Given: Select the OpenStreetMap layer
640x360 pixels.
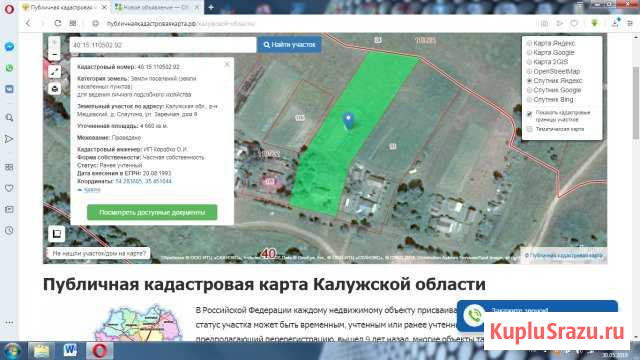Looking at the screenshot, I should 553,71.
